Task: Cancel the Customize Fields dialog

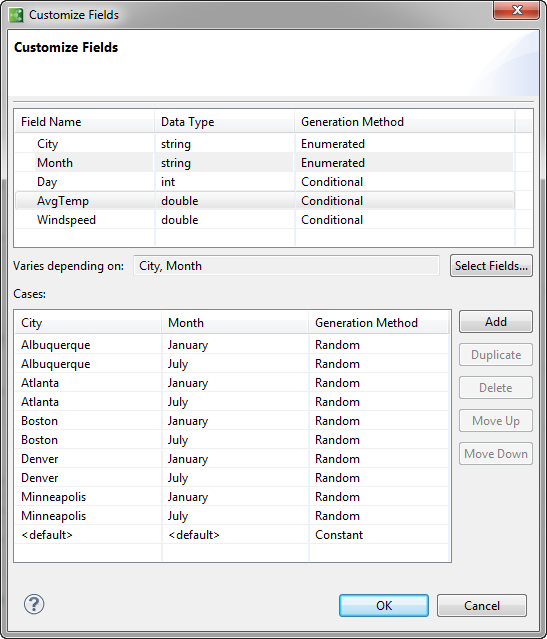Action: click(482, 605)
